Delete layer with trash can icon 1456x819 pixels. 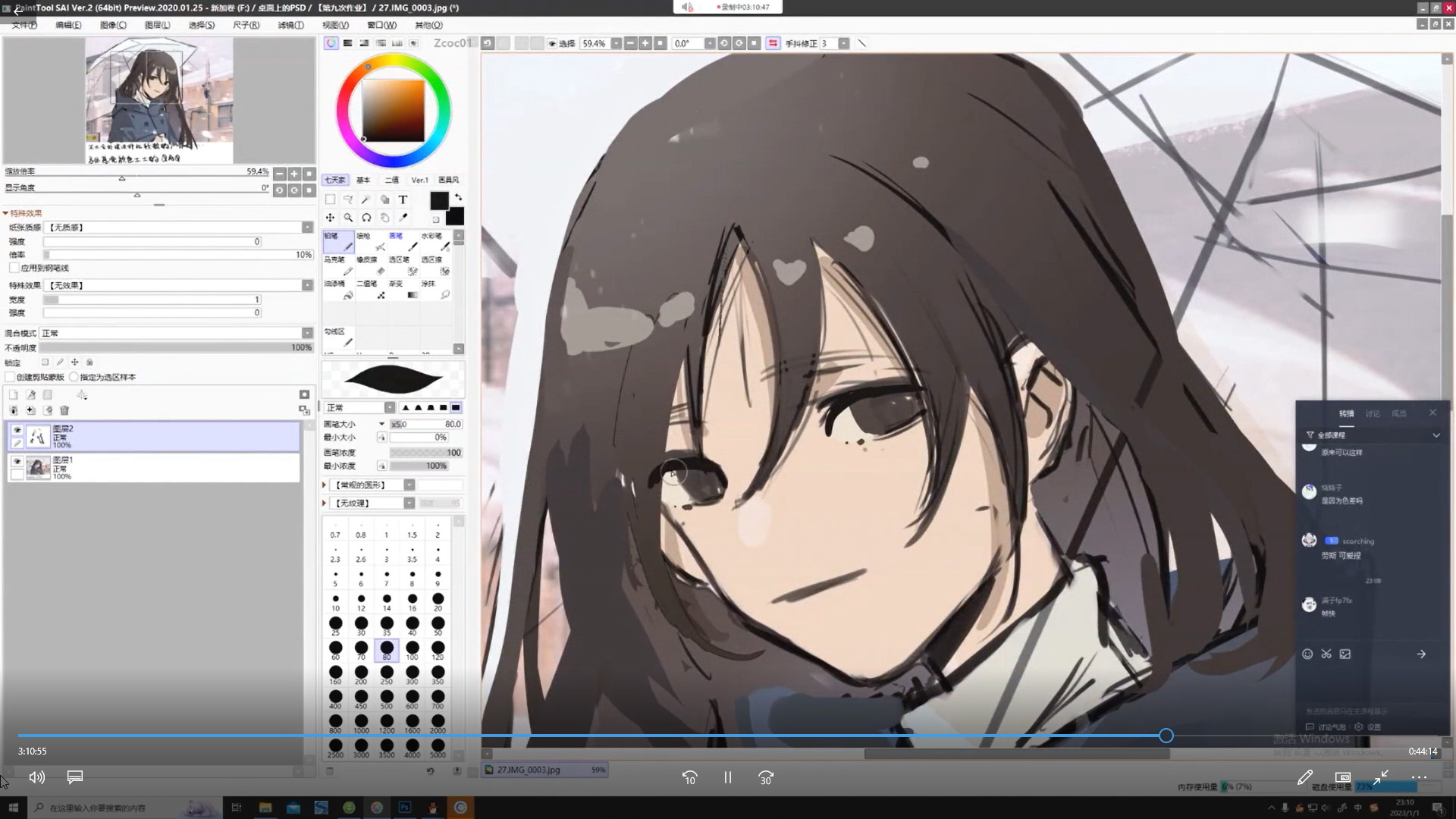(x=64, y=410)
